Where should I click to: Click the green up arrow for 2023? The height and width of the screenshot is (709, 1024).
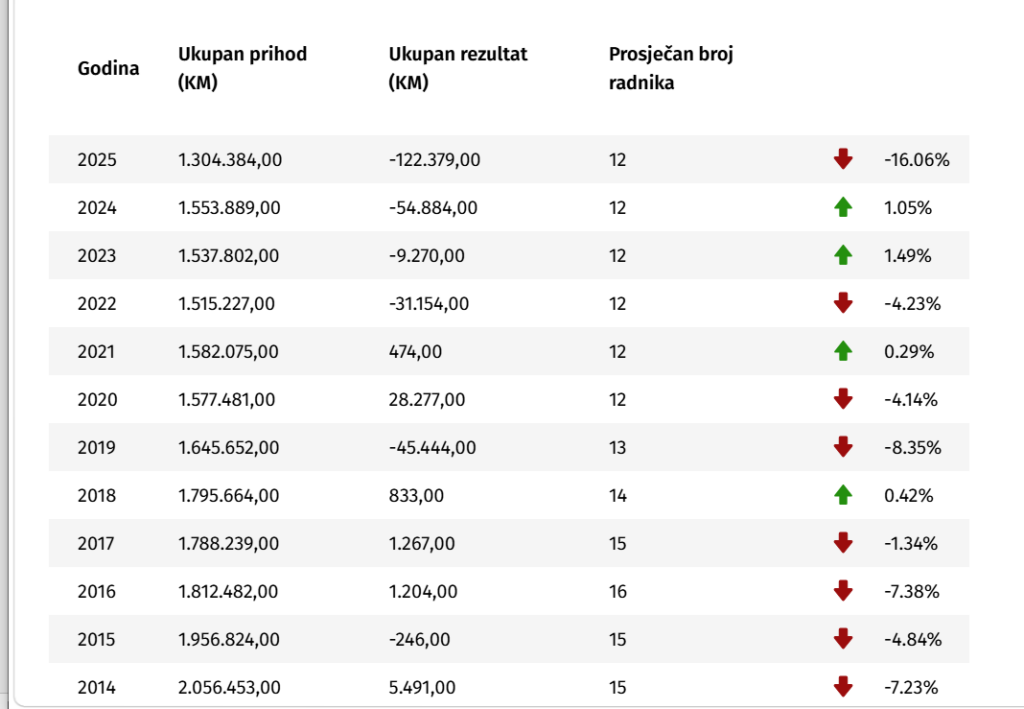tap(843, 255)
